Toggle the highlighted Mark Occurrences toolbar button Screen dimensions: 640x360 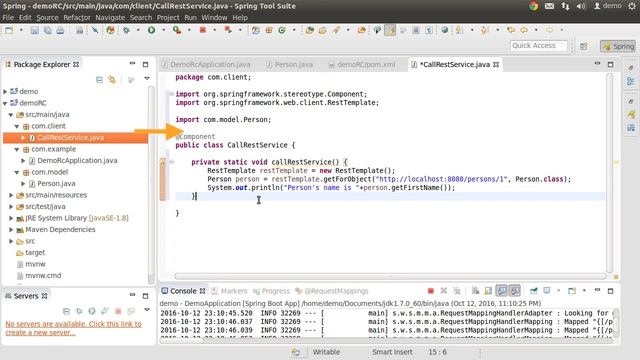390,30
